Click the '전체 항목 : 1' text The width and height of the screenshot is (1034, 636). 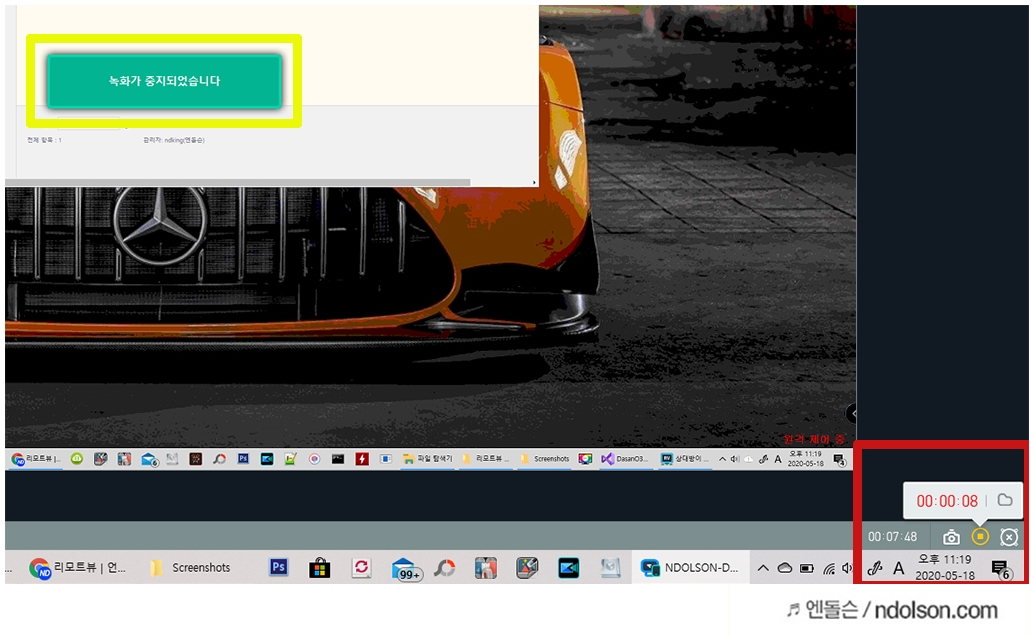tap(44, 140)
